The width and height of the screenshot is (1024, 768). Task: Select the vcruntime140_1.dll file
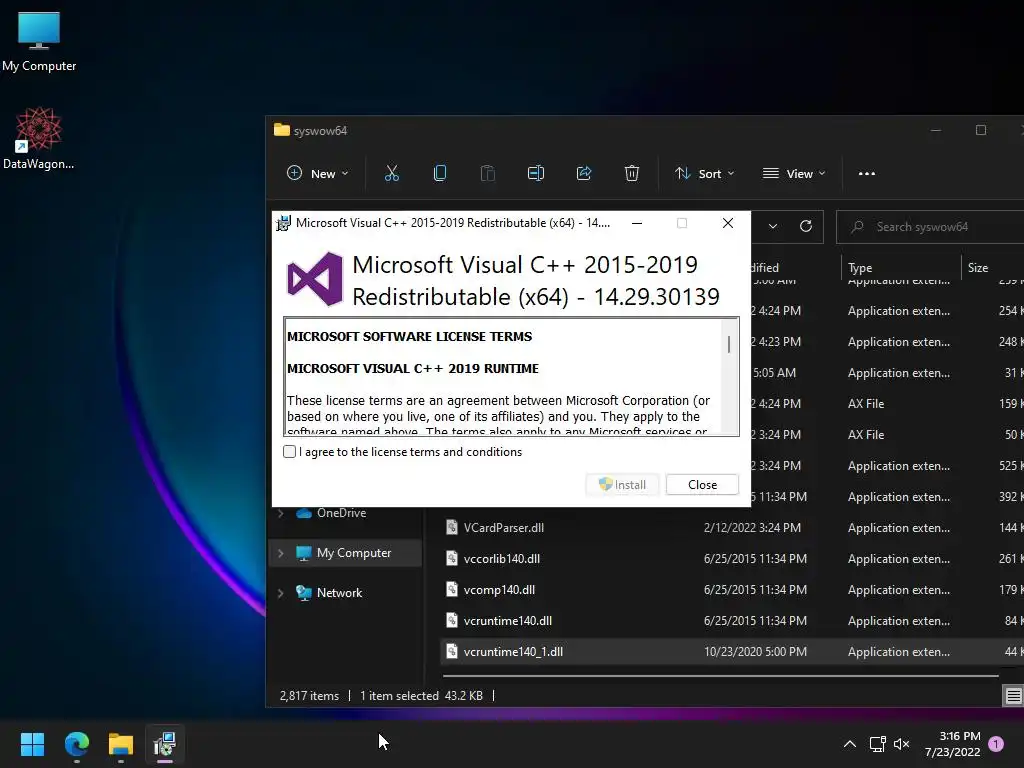513,652
